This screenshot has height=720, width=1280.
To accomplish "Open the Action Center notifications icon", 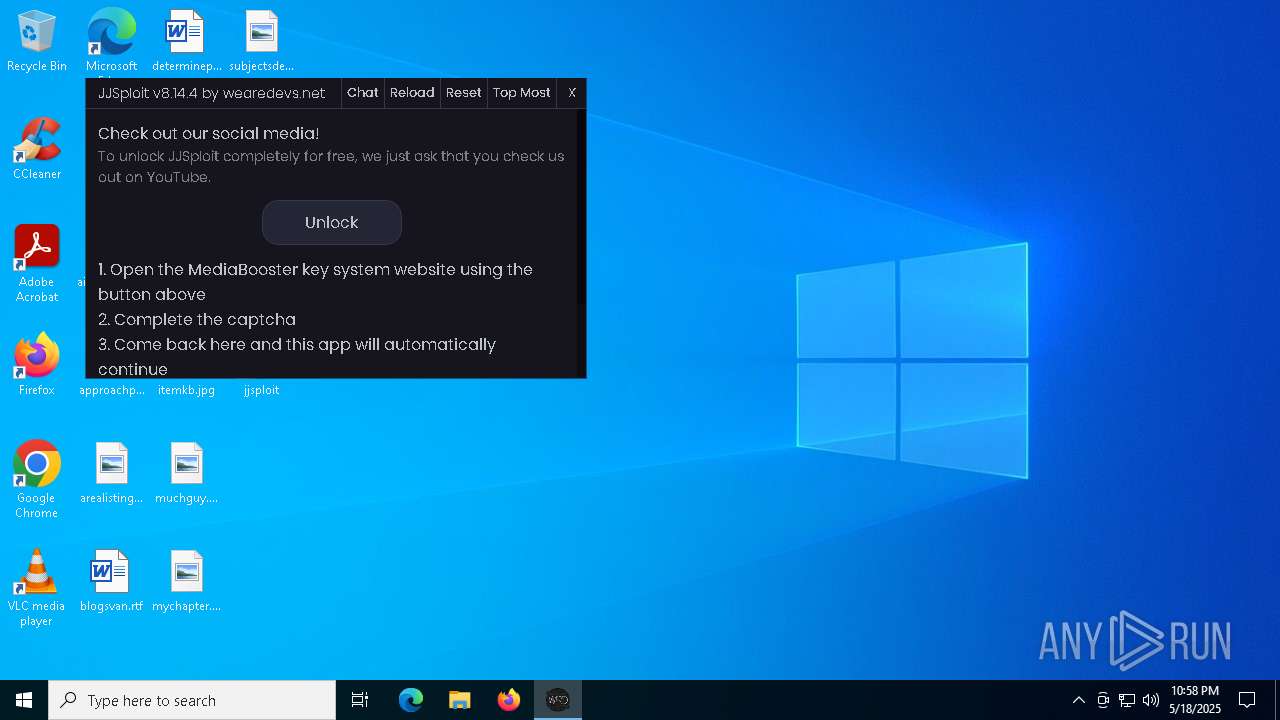I will 1247,700.
